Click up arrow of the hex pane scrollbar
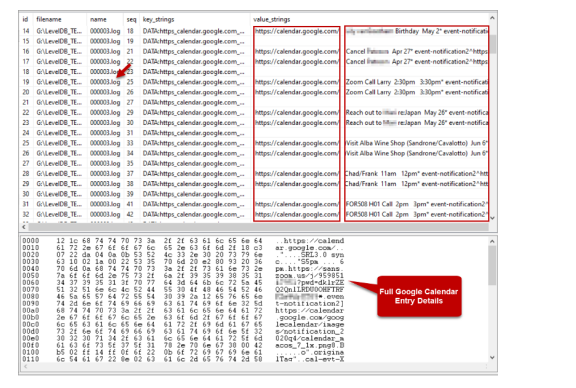Image resolution: width=576 pixels, height=388 pixels. coord(492,241)
